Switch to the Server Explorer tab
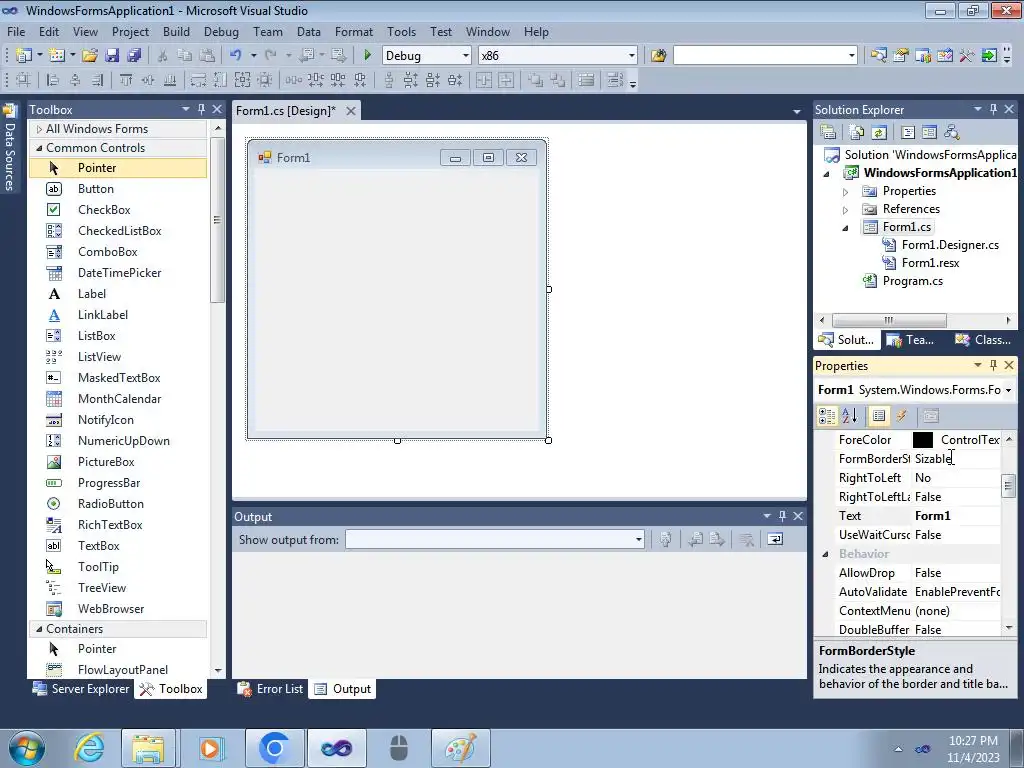 click(82, 689)
